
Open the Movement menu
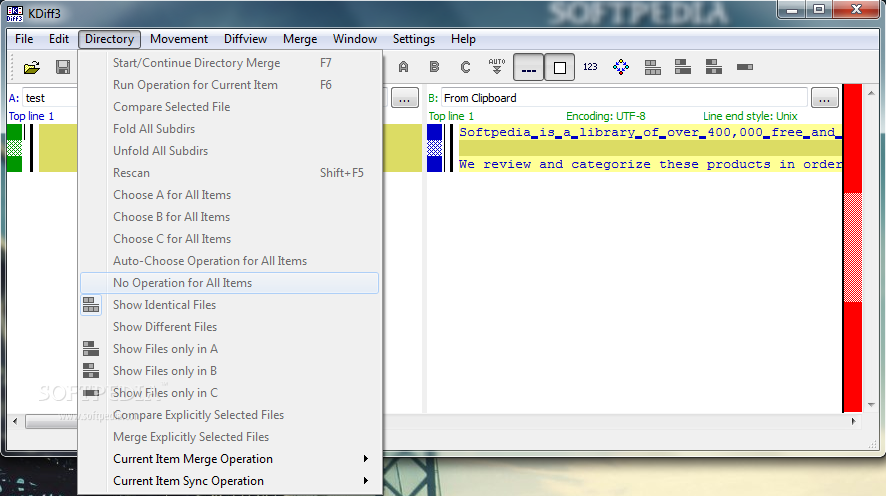click(179, 39)
